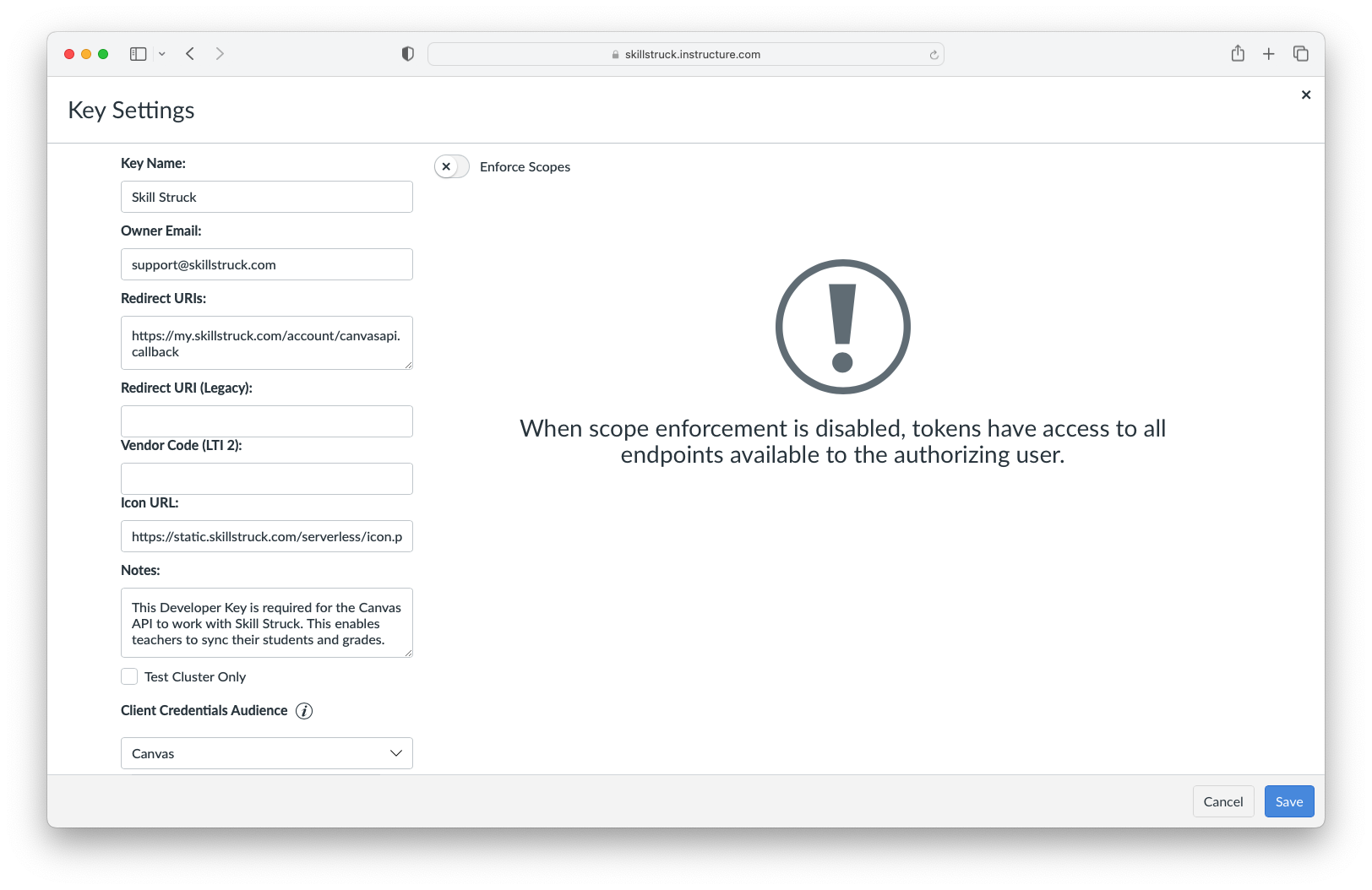
Task: Cancel the key settings changes
Action: click(1222, 800)
